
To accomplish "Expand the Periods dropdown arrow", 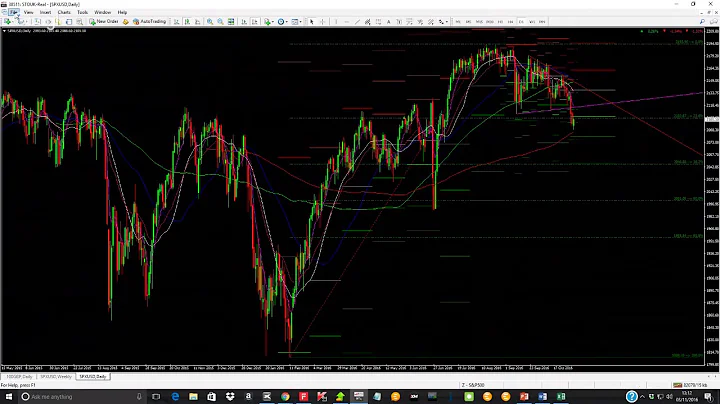I will [287, 22].
